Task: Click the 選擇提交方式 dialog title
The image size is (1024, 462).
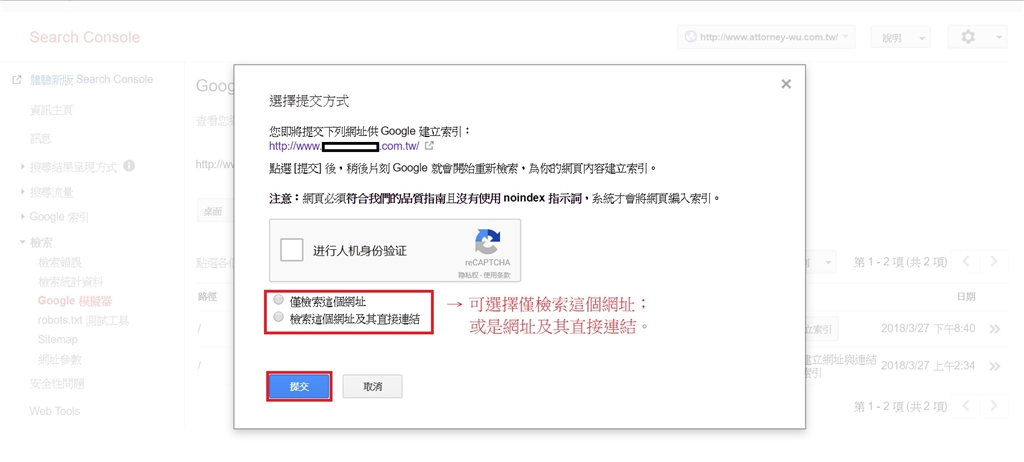Action: click(309, 101)
